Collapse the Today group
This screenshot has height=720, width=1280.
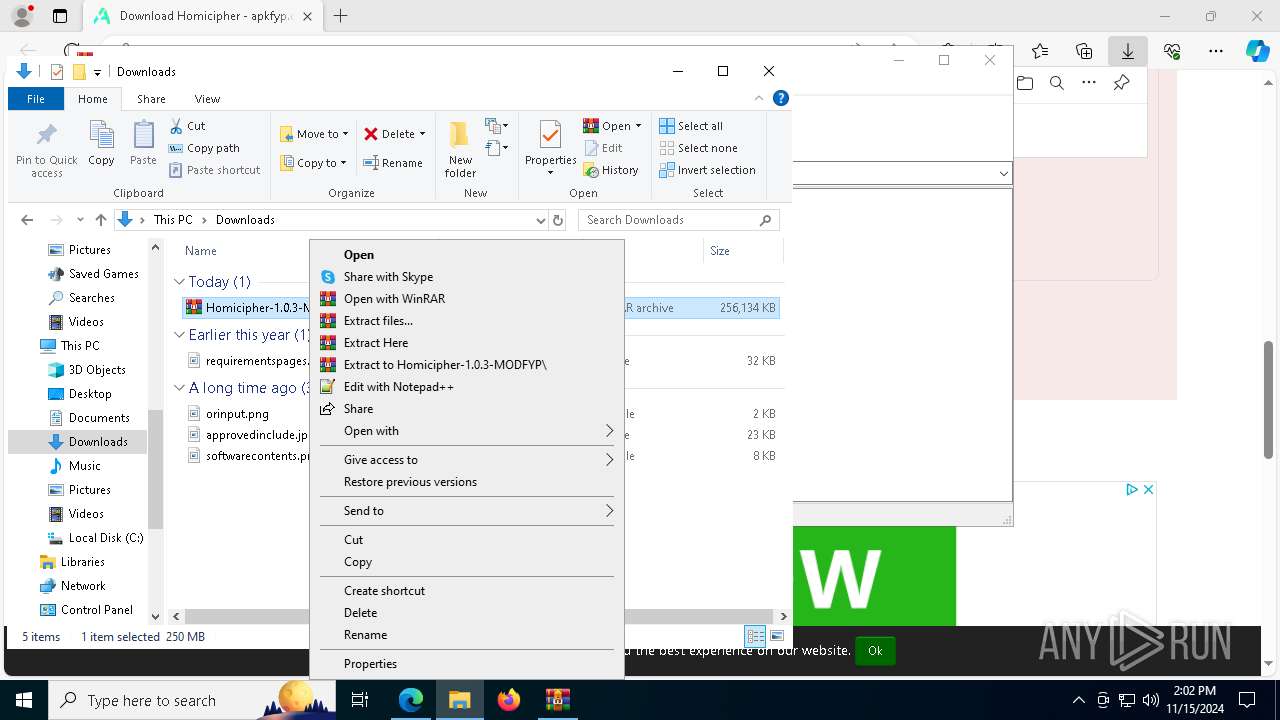coord(180,282)
